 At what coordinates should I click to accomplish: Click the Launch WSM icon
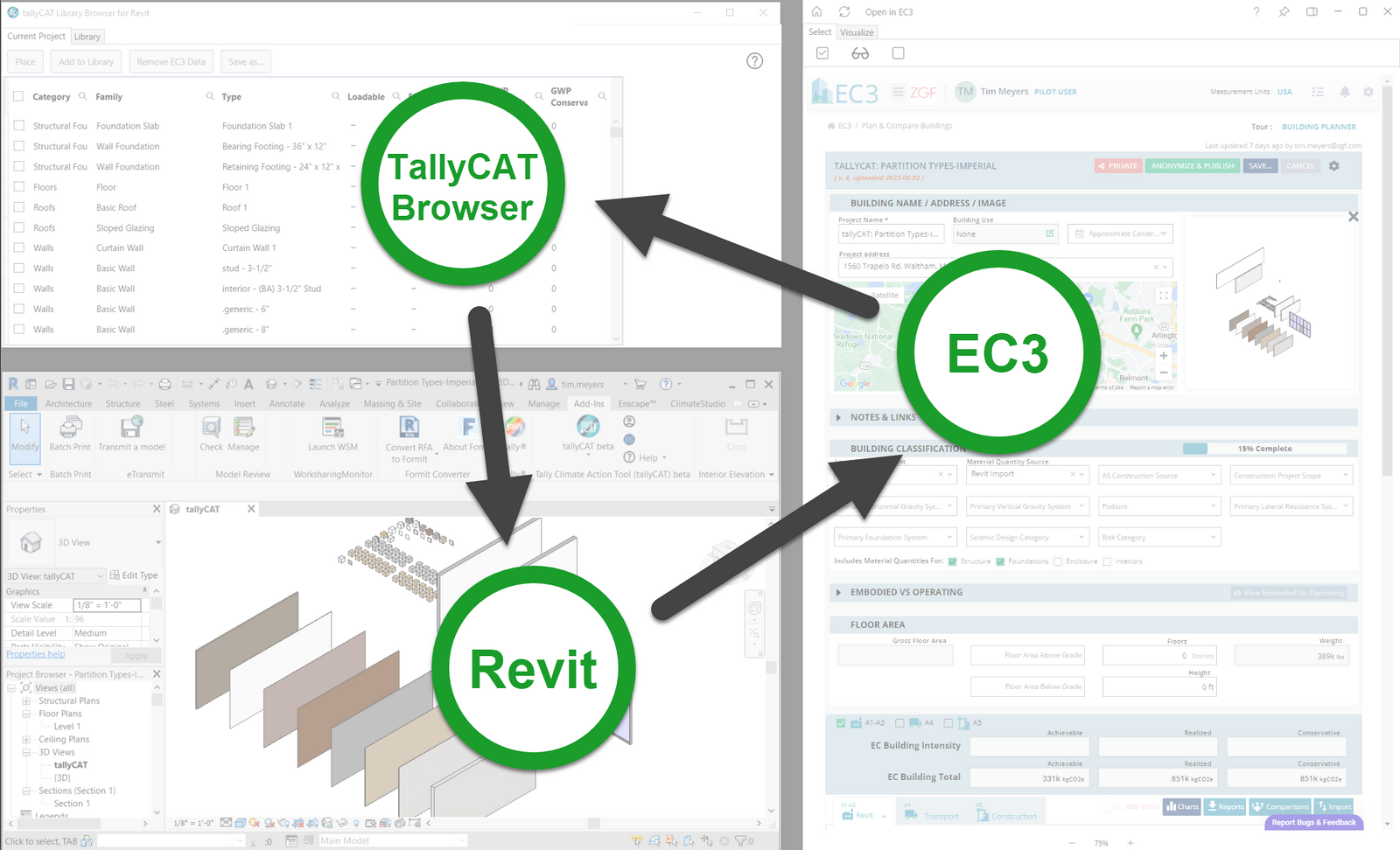coord(332,428)
